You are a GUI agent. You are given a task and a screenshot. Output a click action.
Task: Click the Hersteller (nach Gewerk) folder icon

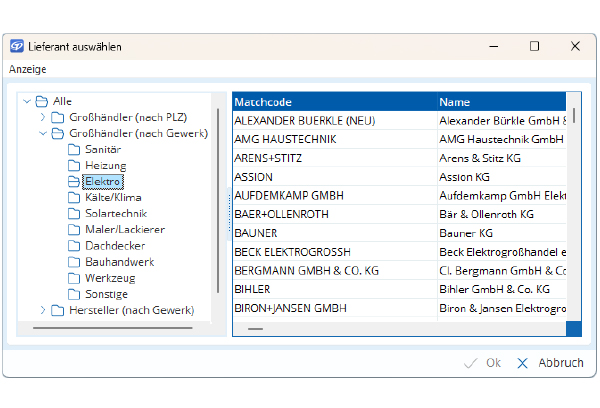(58, 310)
